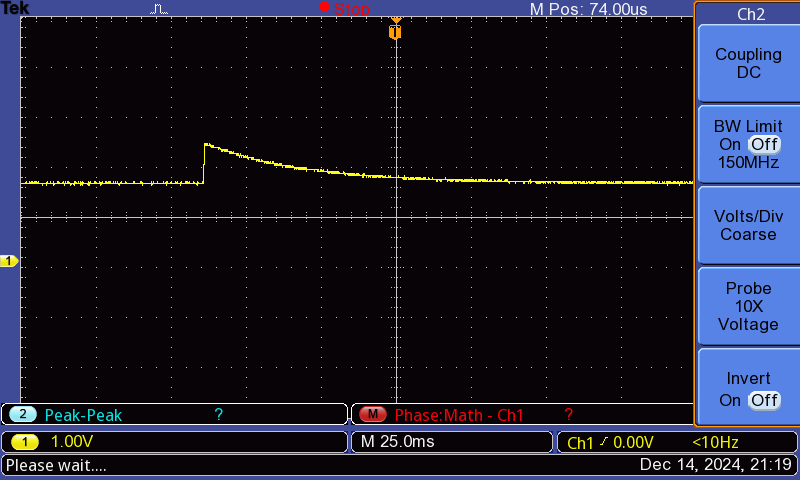The width and height of the screenshot is (800, 480).
Task: Click the red Stop acquisition indicator
Action: pyautogui.click(x=345, y=8)
